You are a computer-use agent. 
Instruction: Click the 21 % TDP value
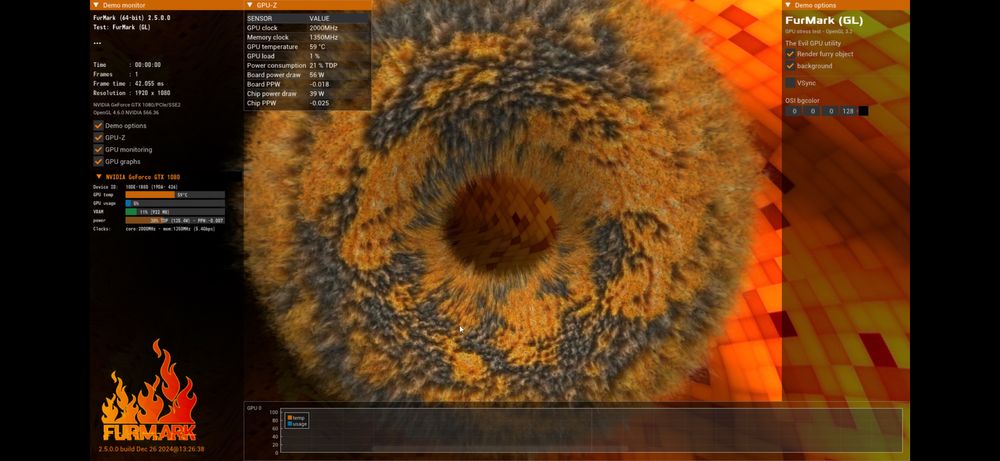323,66
